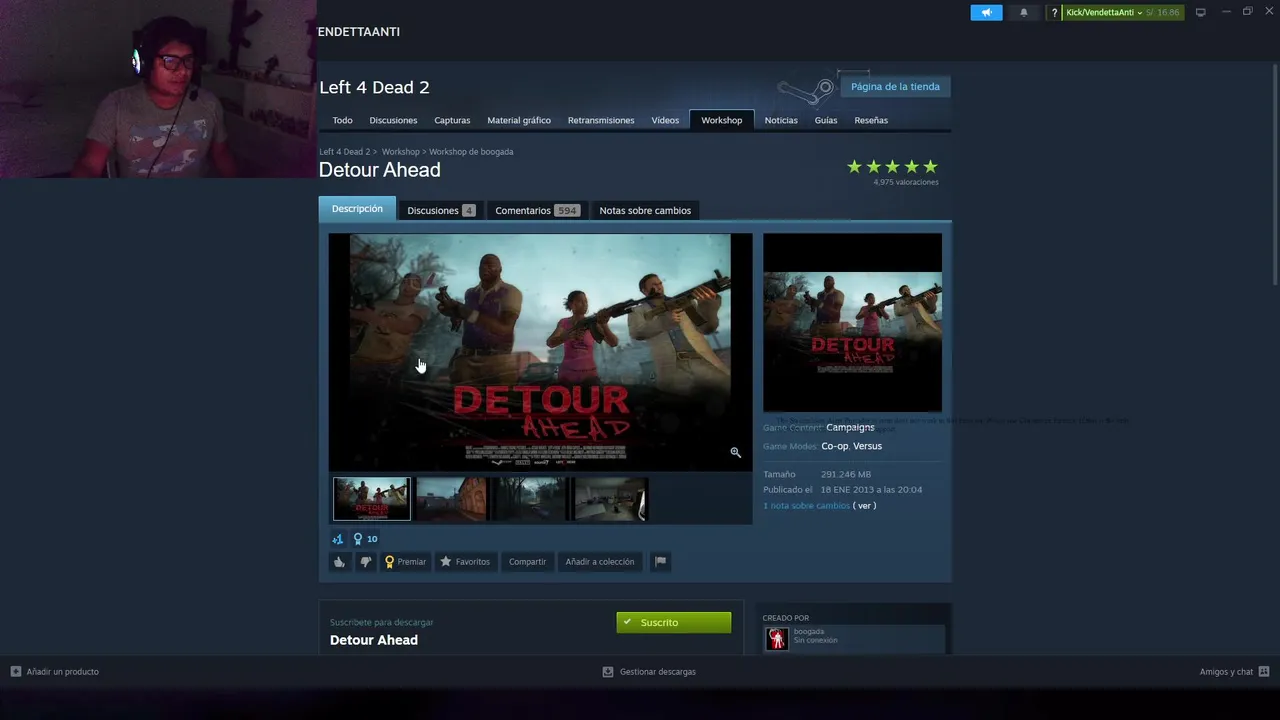Open the Material gráfico tab

point(519,120)
